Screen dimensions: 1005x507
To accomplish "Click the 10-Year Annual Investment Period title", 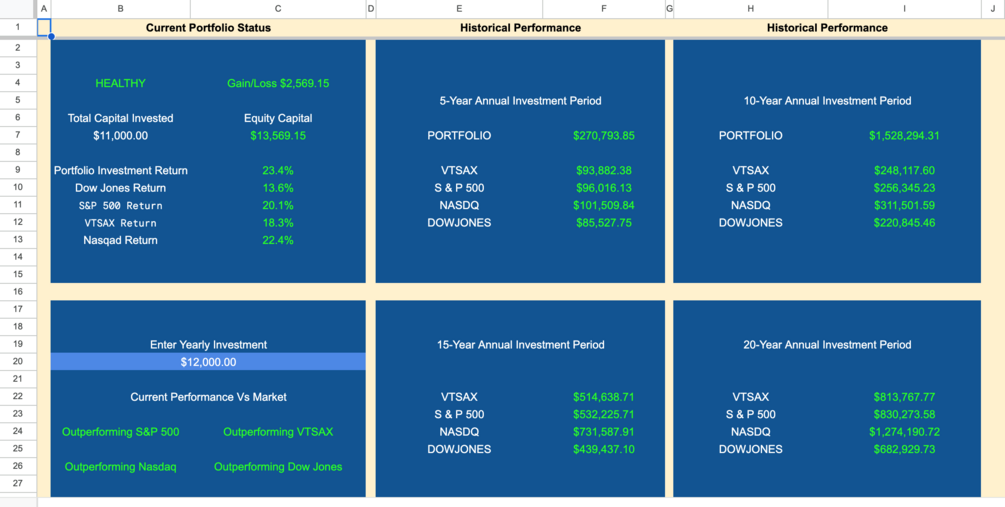I will click(827, 101).
